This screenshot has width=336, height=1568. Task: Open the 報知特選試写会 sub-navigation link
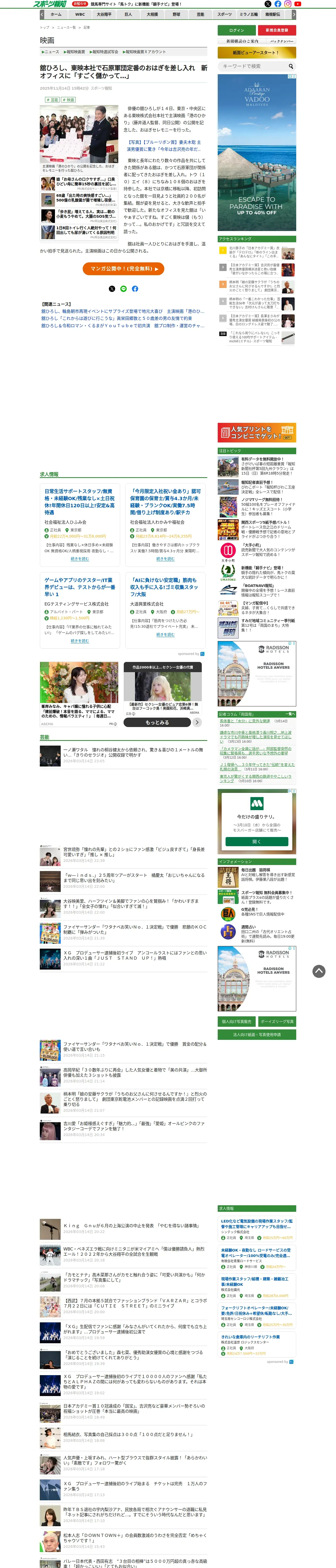(x=104, y=52)
